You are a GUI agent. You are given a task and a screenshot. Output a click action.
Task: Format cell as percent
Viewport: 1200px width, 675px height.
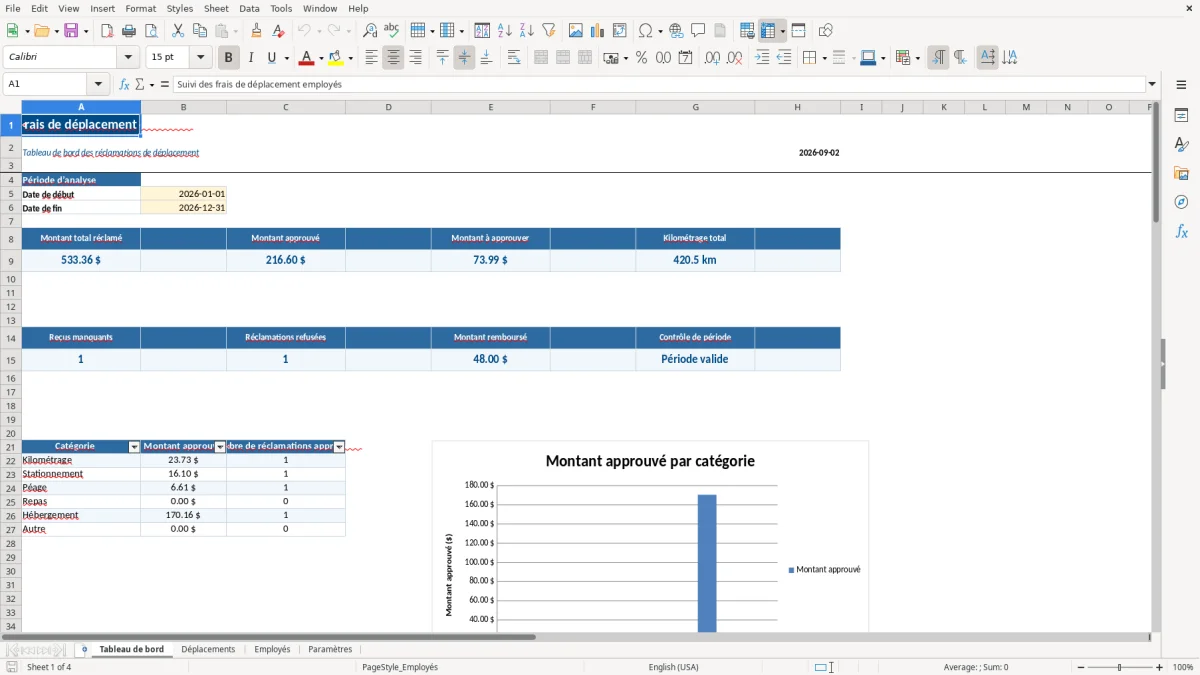[641, 58]
